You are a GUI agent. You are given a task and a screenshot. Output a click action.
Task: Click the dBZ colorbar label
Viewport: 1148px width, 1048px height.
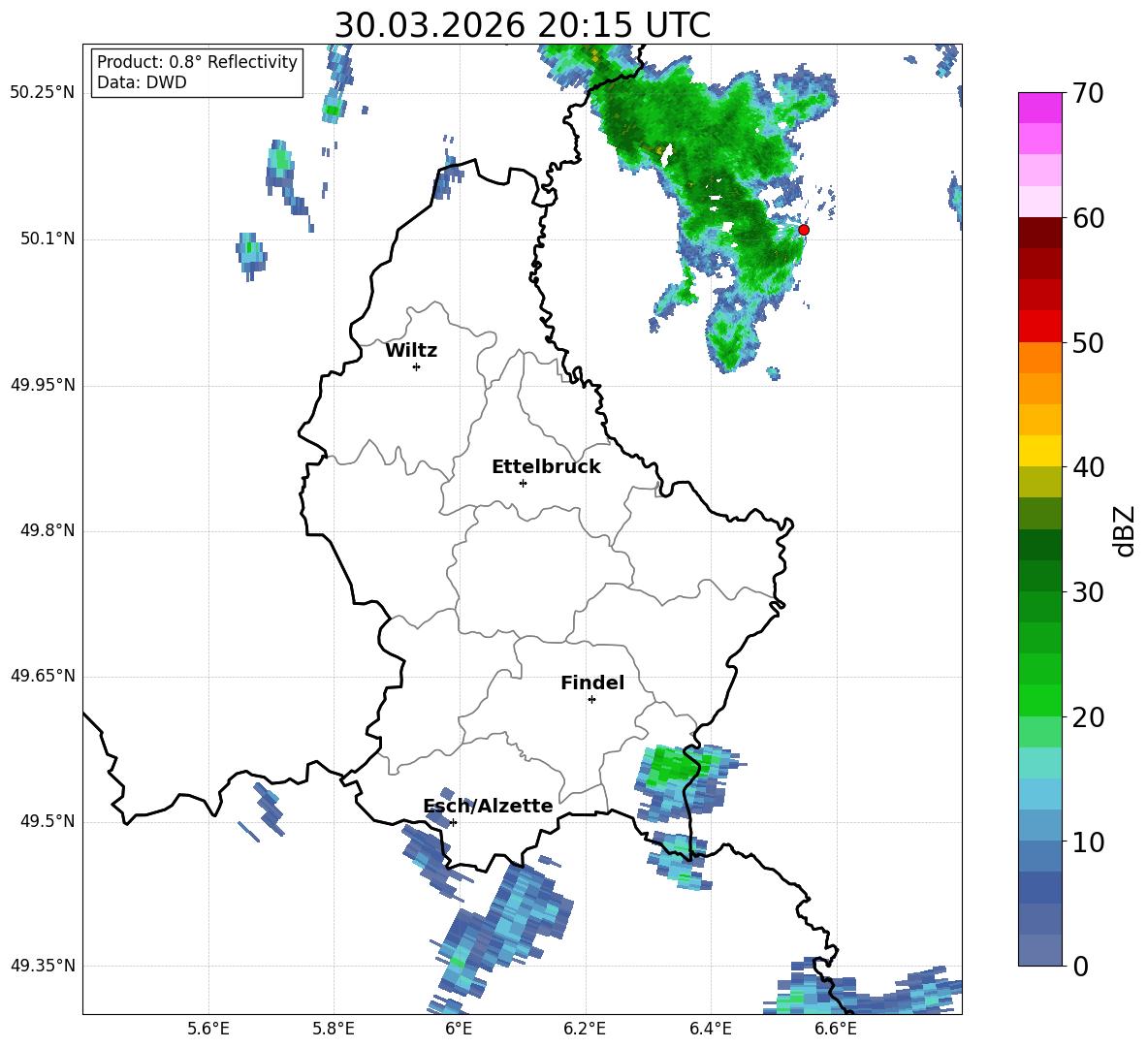click(1125, 530)
